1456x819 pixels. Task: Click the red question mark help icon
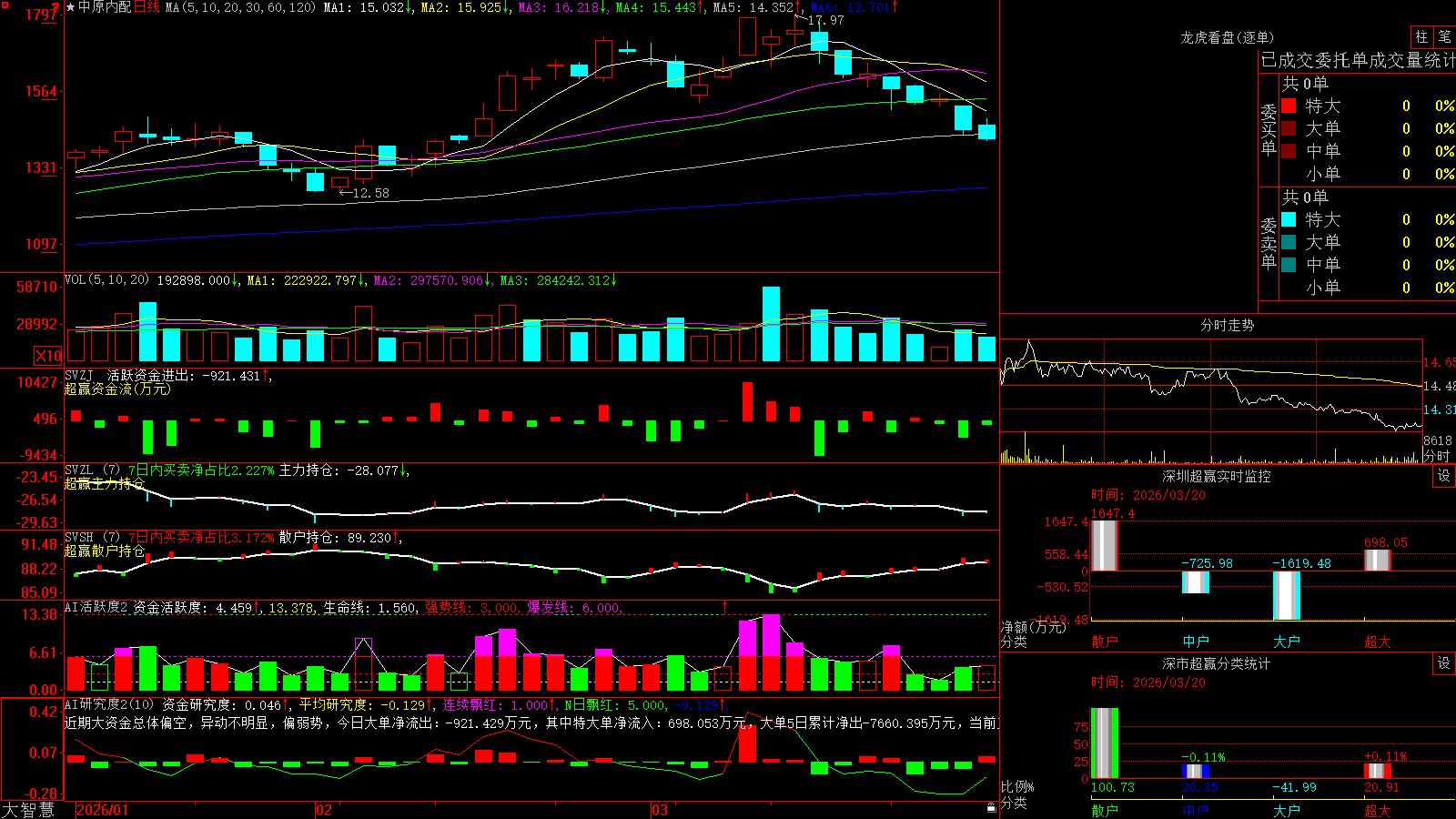[x=56, y=7]
